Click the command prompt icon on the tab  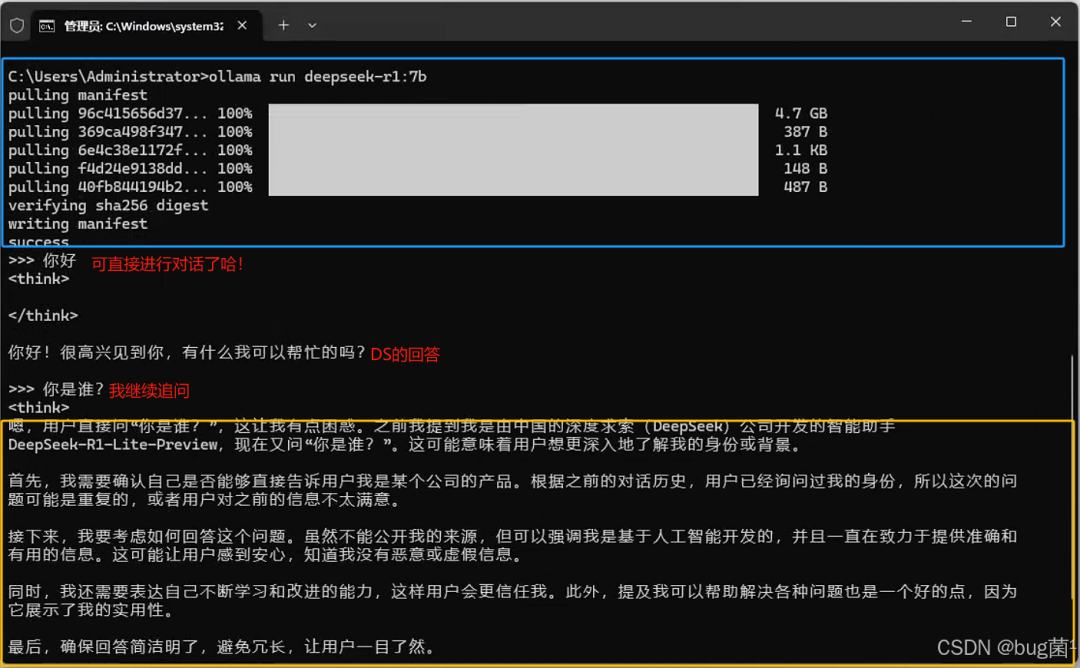pos(47,26)
